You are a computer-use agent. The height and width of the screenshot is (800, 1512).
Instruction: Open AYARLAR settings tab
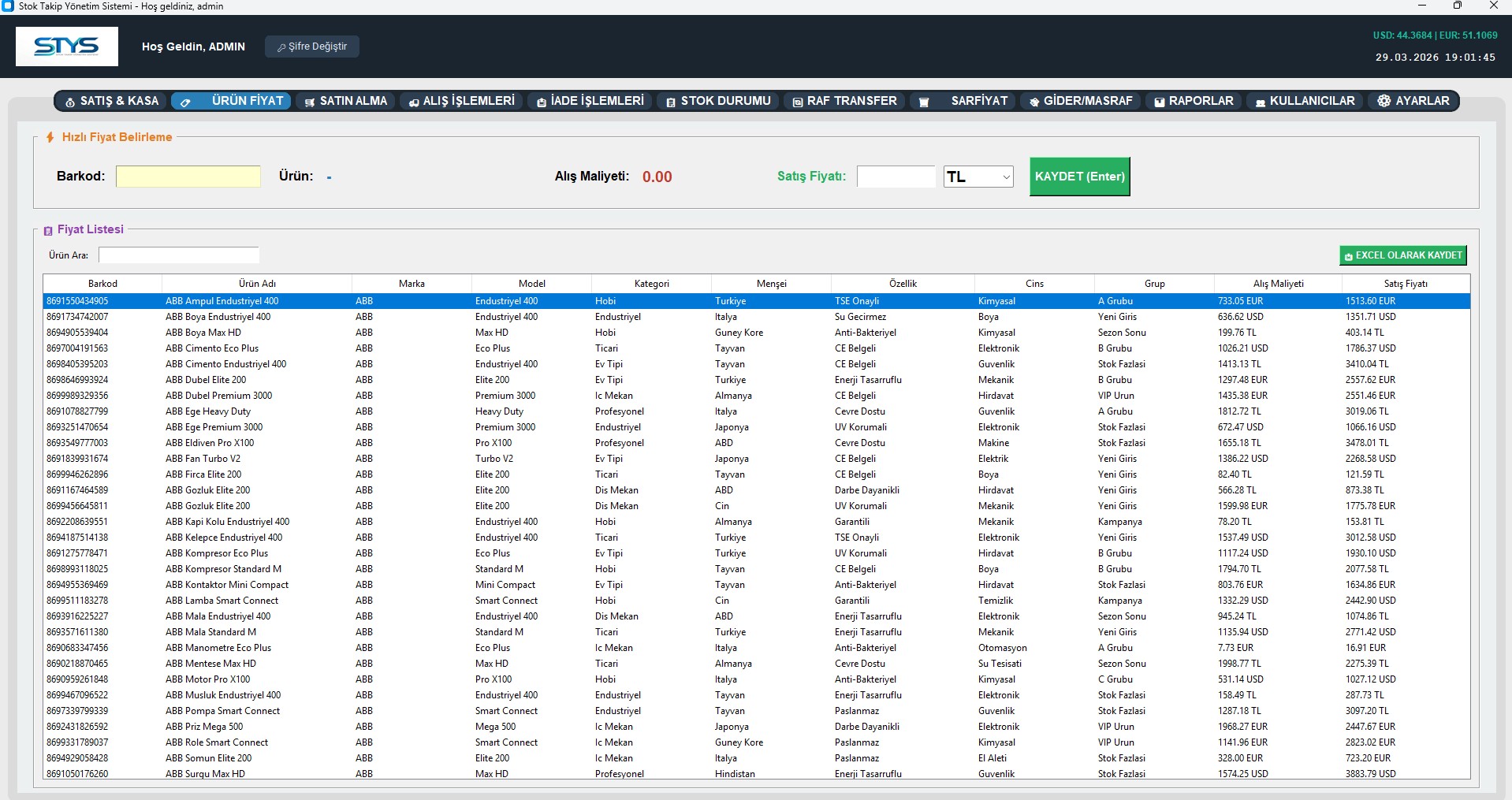pyautogui.click(x=1414, y=101)
